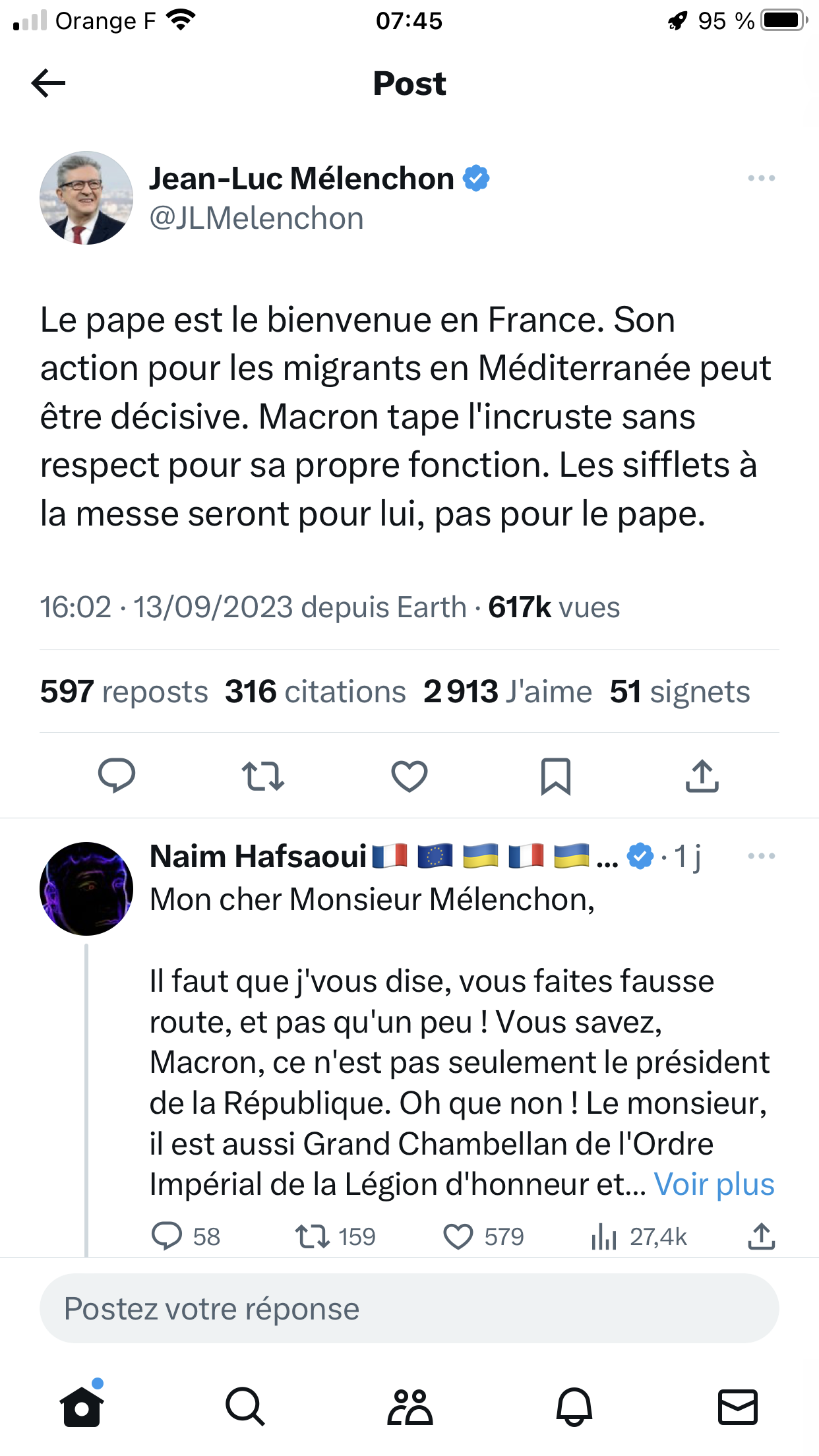The image size is (819, 1456).
Task: View analytics on Naim Hafsaoui's reply
Action: click(x=639, y=1237)
